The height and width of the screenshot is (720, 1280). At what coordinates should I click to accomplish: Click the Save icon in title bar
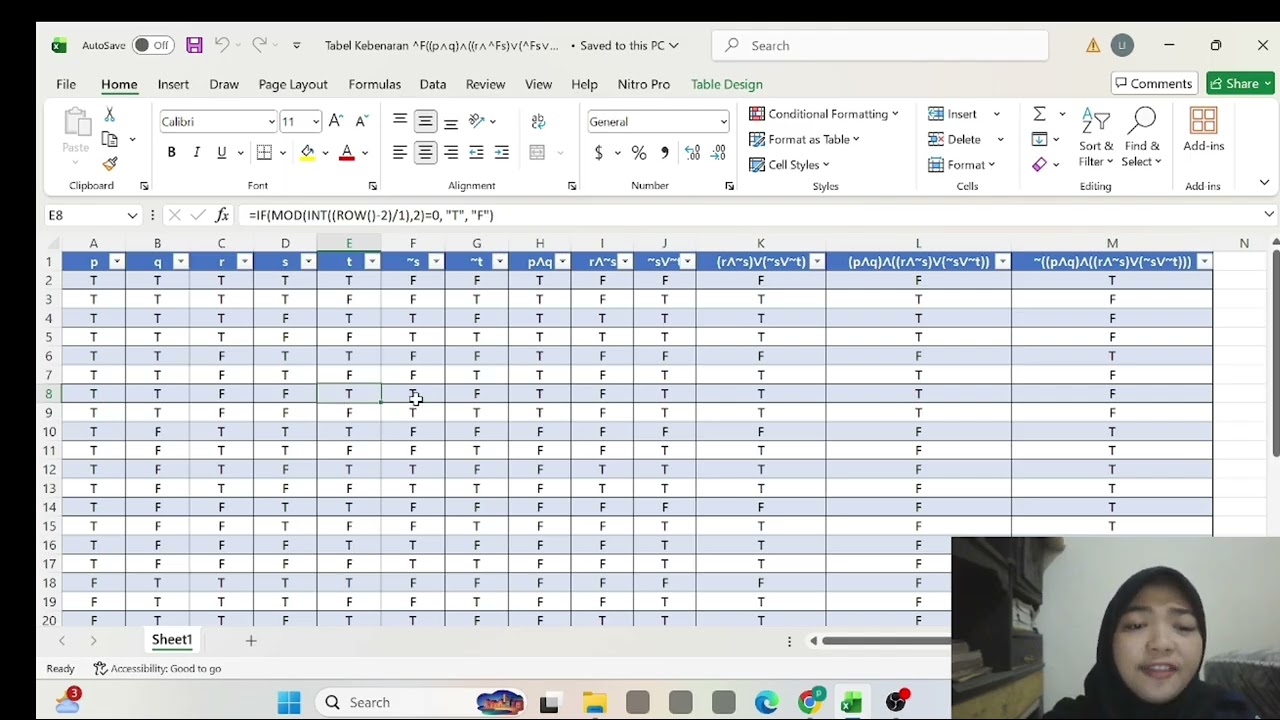[194, 45]
